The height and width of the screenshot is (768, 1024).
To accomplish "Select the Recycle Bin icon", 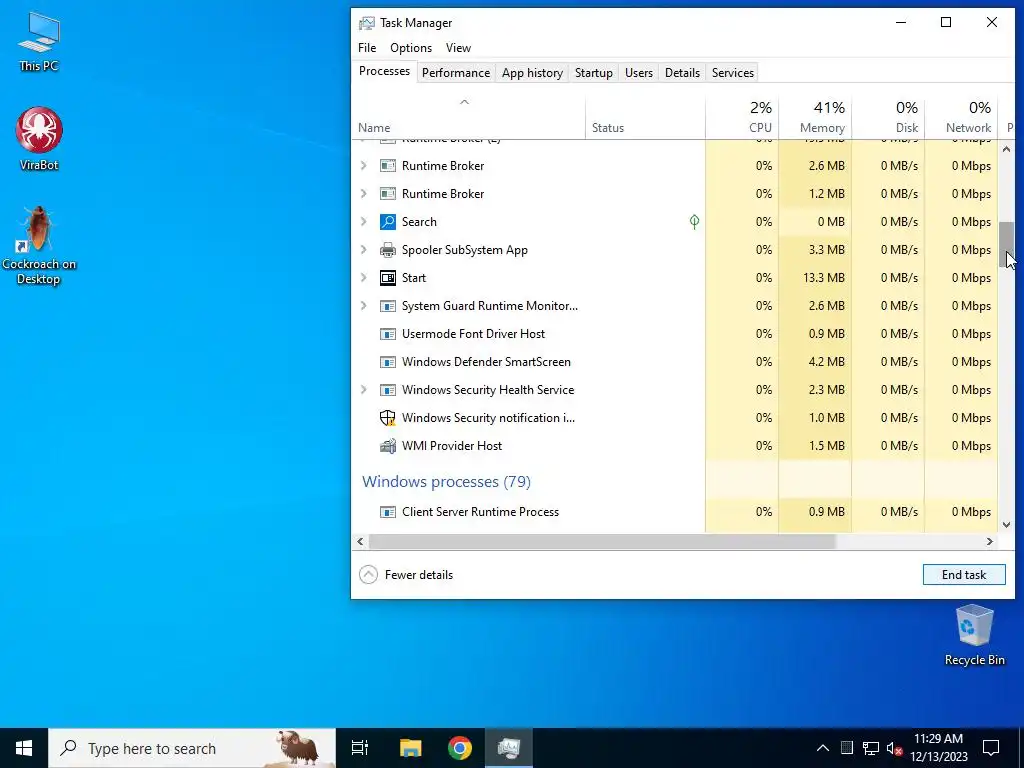I will tap(974, 635).
